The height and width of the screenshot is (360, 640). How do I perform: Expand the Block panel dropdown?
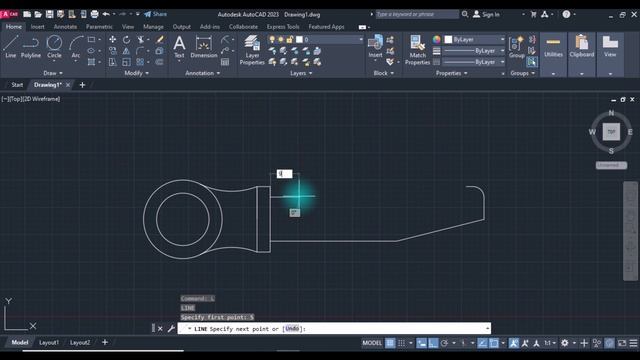click(384, 73)
